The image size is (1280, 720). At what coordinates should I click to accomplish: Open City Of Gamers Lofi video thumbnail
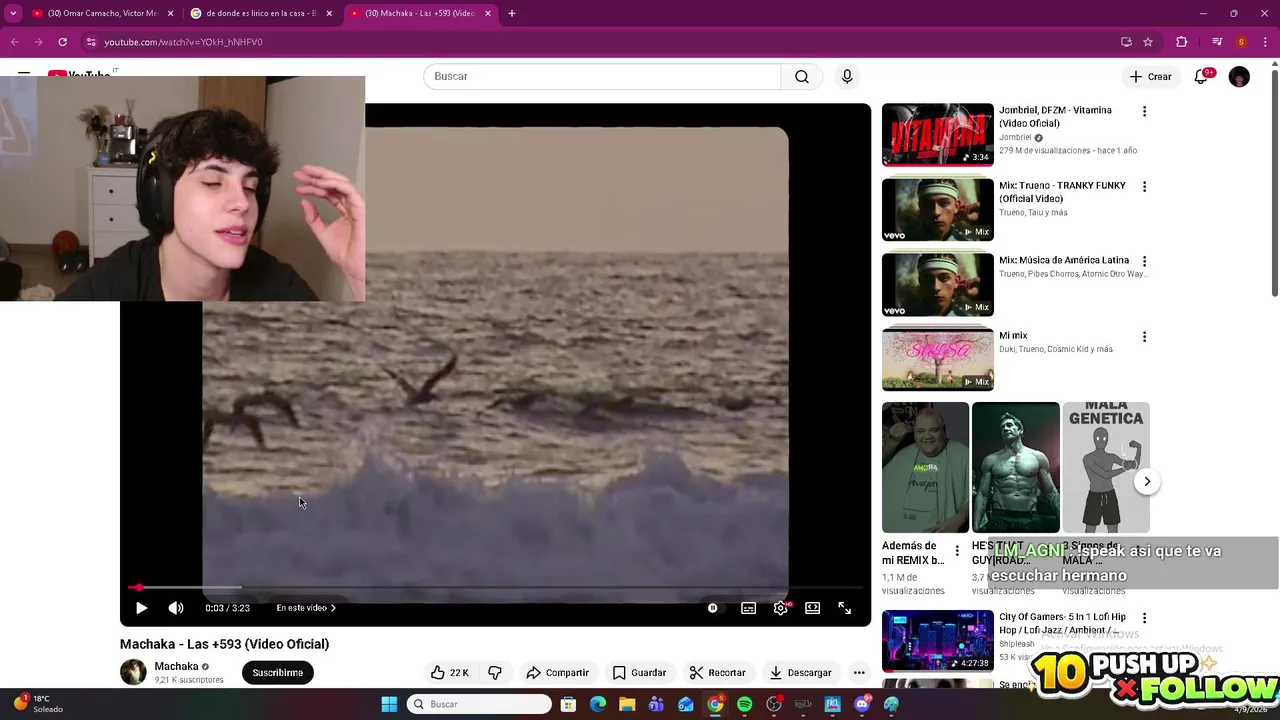tap(938, 641)
